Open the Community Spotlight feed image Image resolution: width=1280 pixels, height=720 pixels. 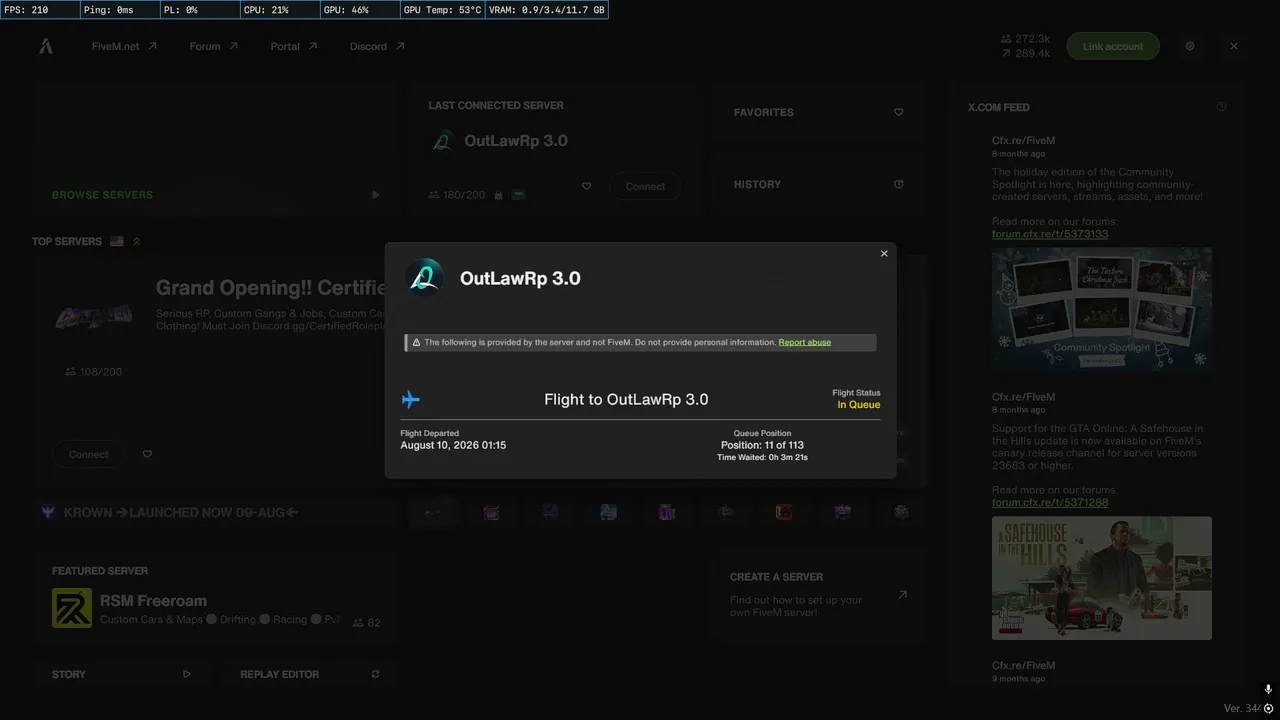(x=1102, y=310)
